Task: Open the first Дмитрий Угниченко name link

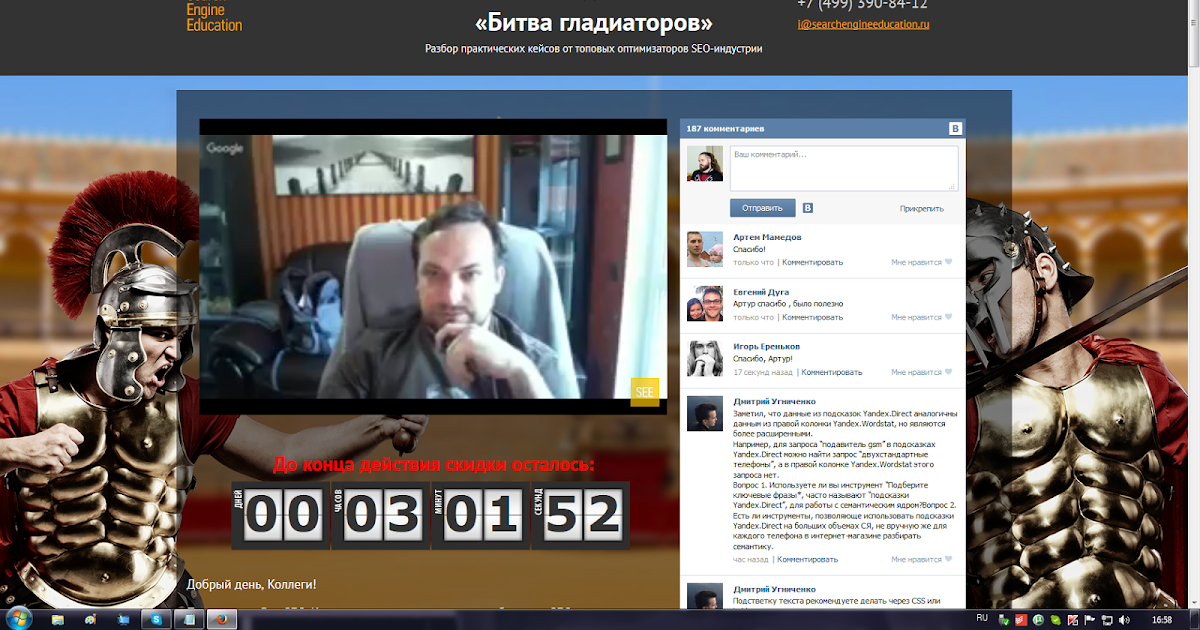Action: pos(774,402)
